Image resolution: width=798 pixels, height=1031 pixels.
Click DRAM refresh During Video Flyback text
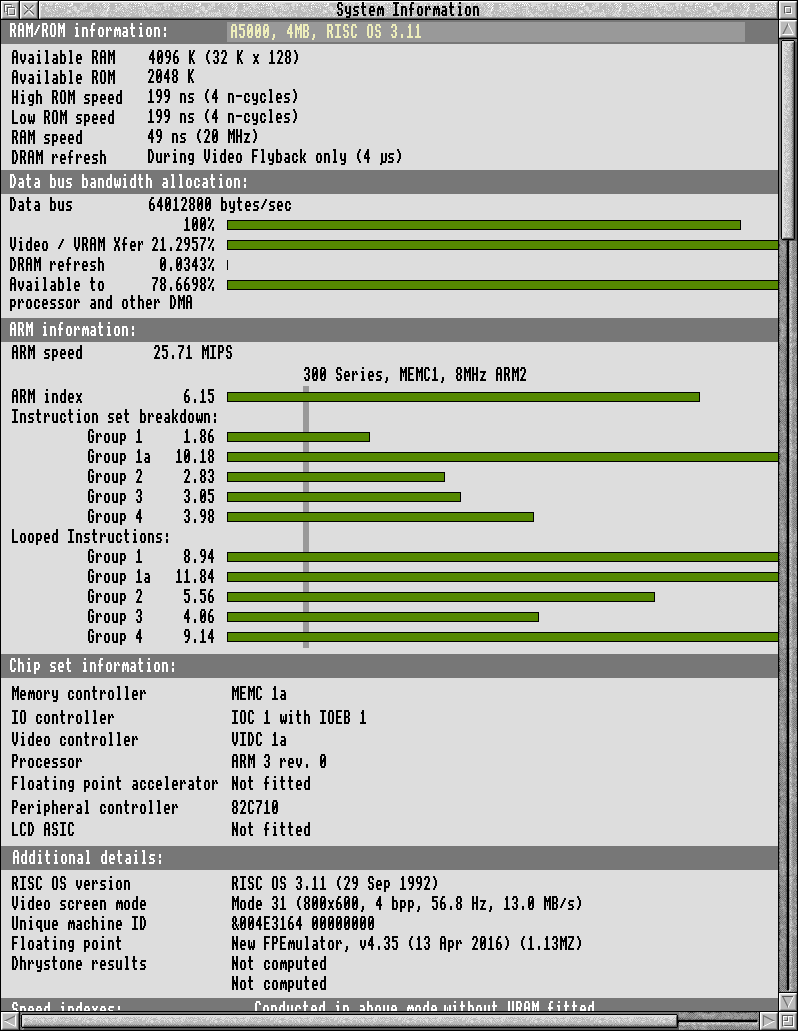[275, 156]
